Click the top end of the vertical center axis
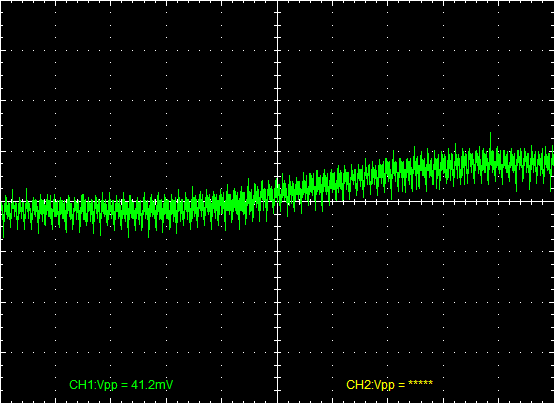The height and width of the screenshot is (404, 555). coord(278,2)
